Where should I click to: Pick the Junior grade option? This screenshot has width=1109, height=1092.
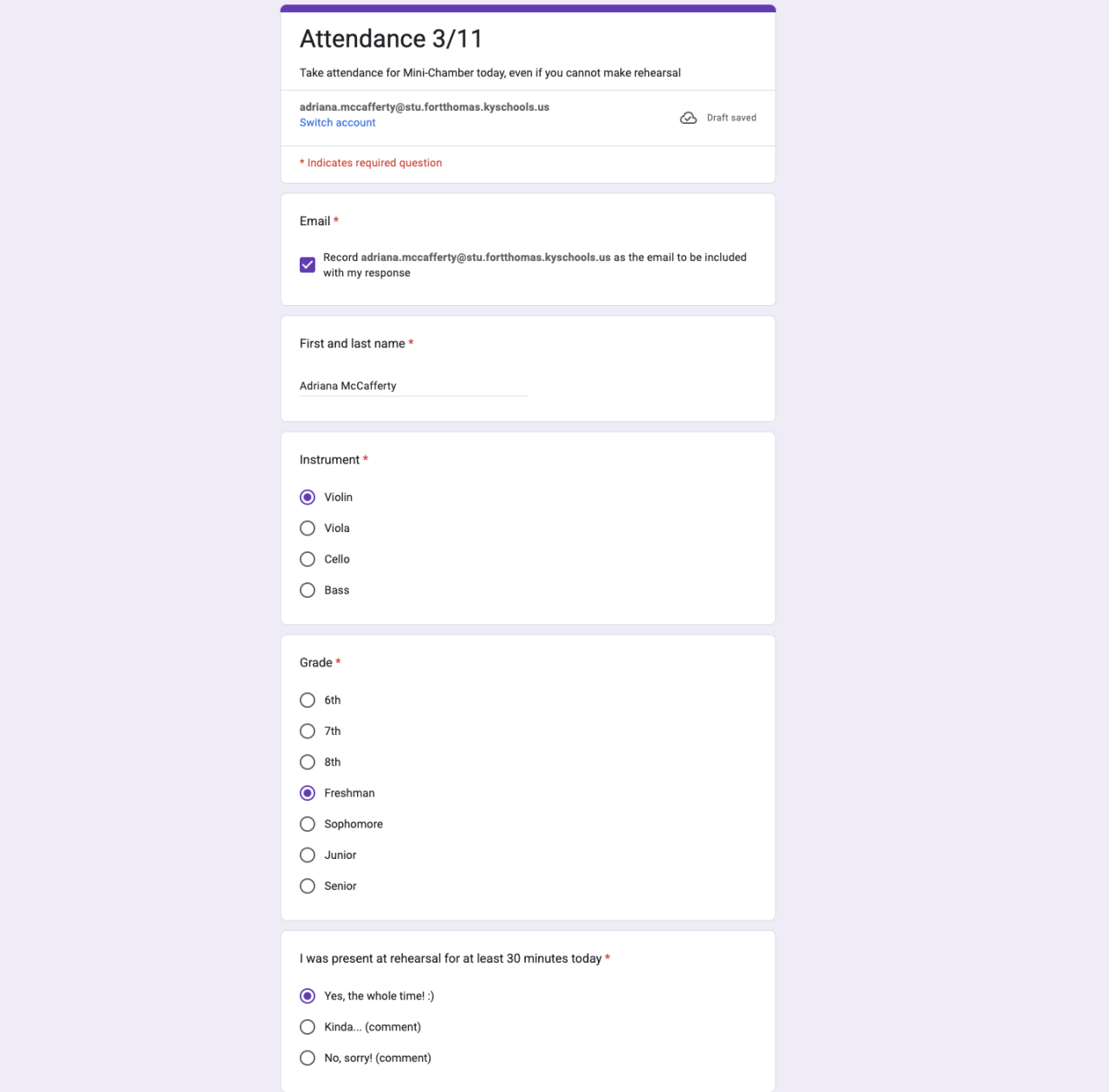(x=308, y=855)
